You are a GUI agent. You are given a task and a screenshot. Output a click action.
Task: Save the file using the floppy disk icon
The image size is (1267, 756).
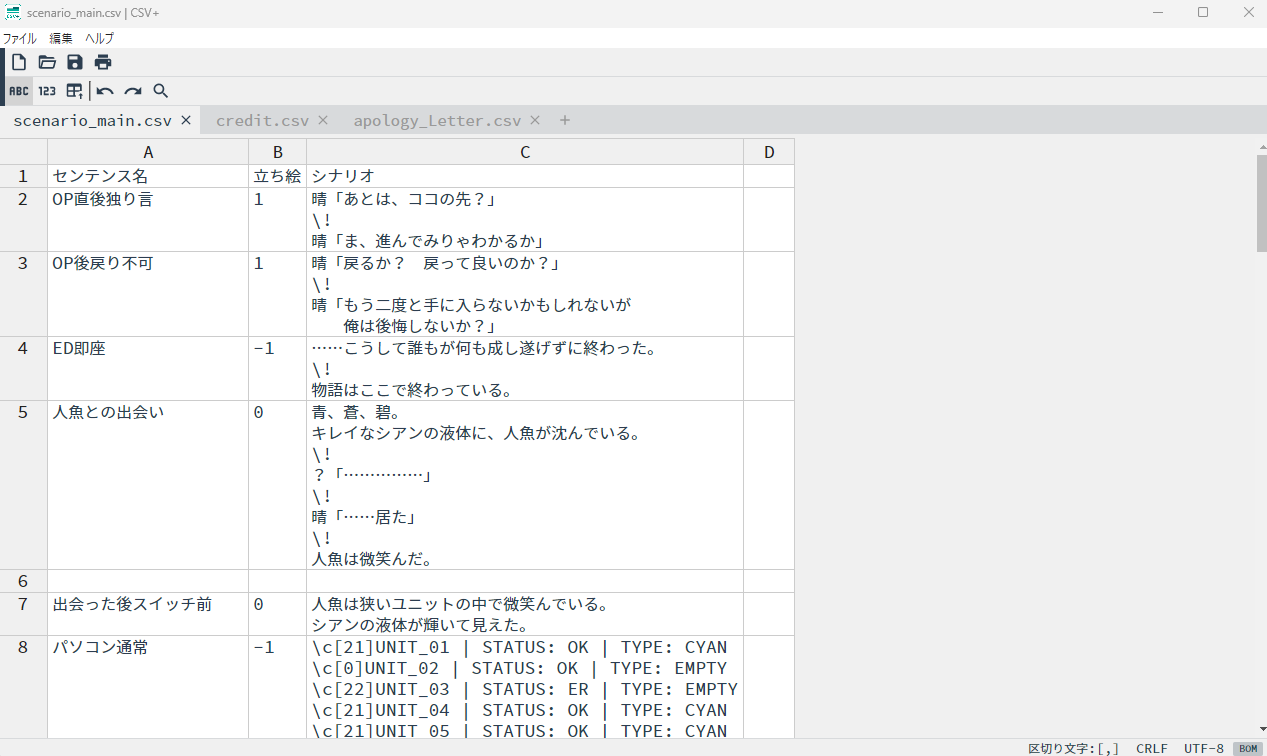point(75,62)
